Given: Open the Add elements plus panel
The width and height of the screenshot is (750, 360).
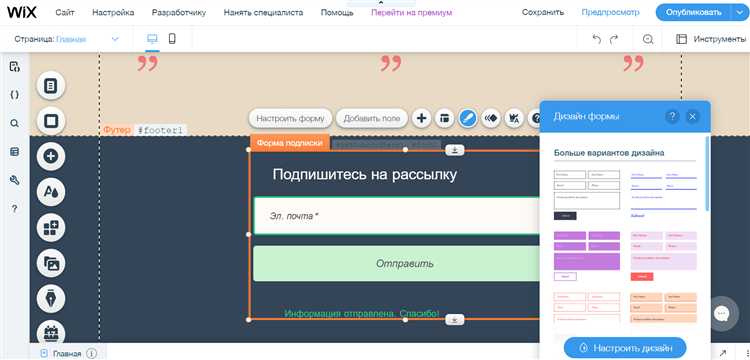Looking at the screenshot, I should pos(51,156).
